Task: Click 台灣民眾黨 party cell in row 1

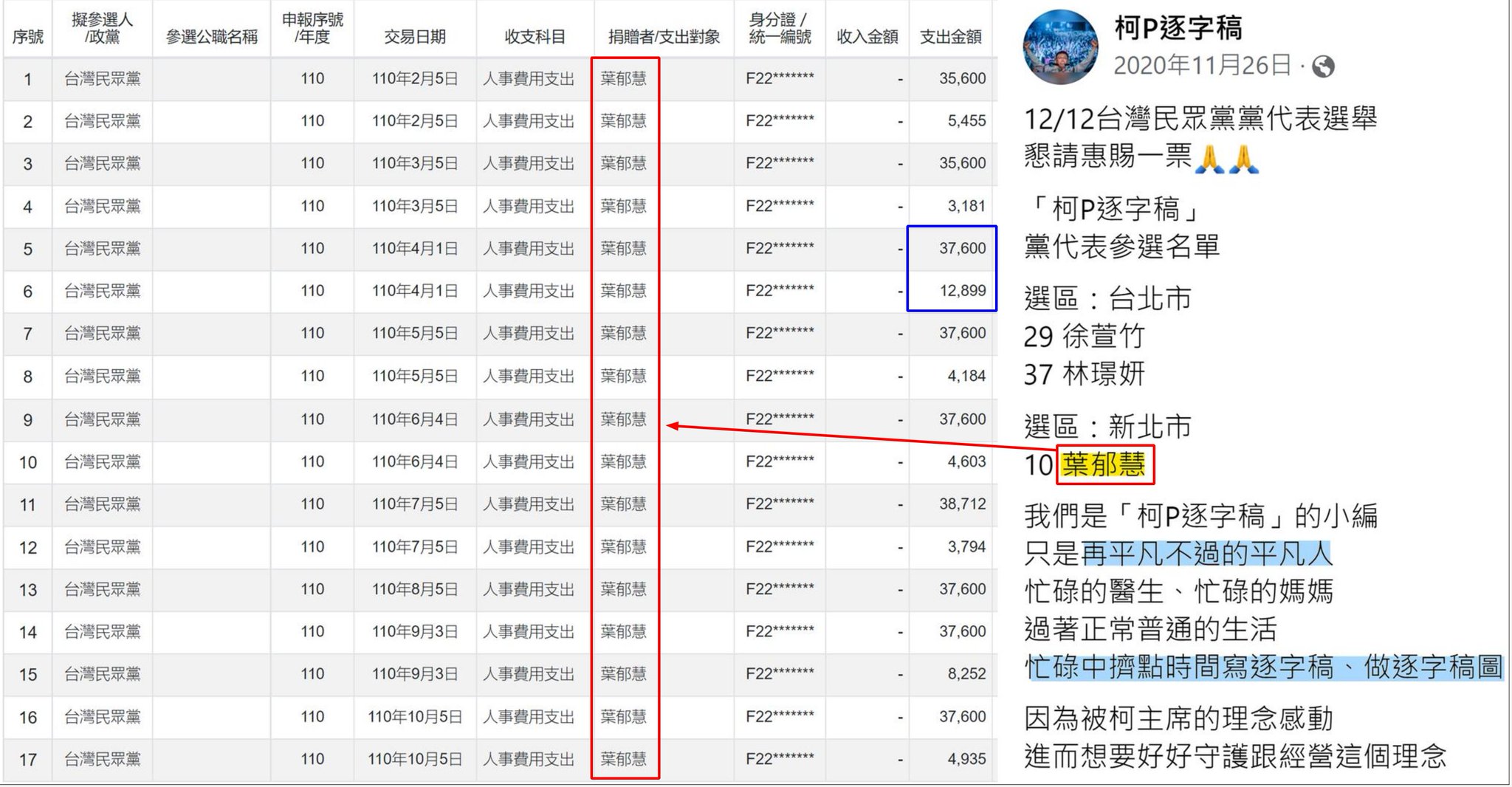Action: click(102, 78)
